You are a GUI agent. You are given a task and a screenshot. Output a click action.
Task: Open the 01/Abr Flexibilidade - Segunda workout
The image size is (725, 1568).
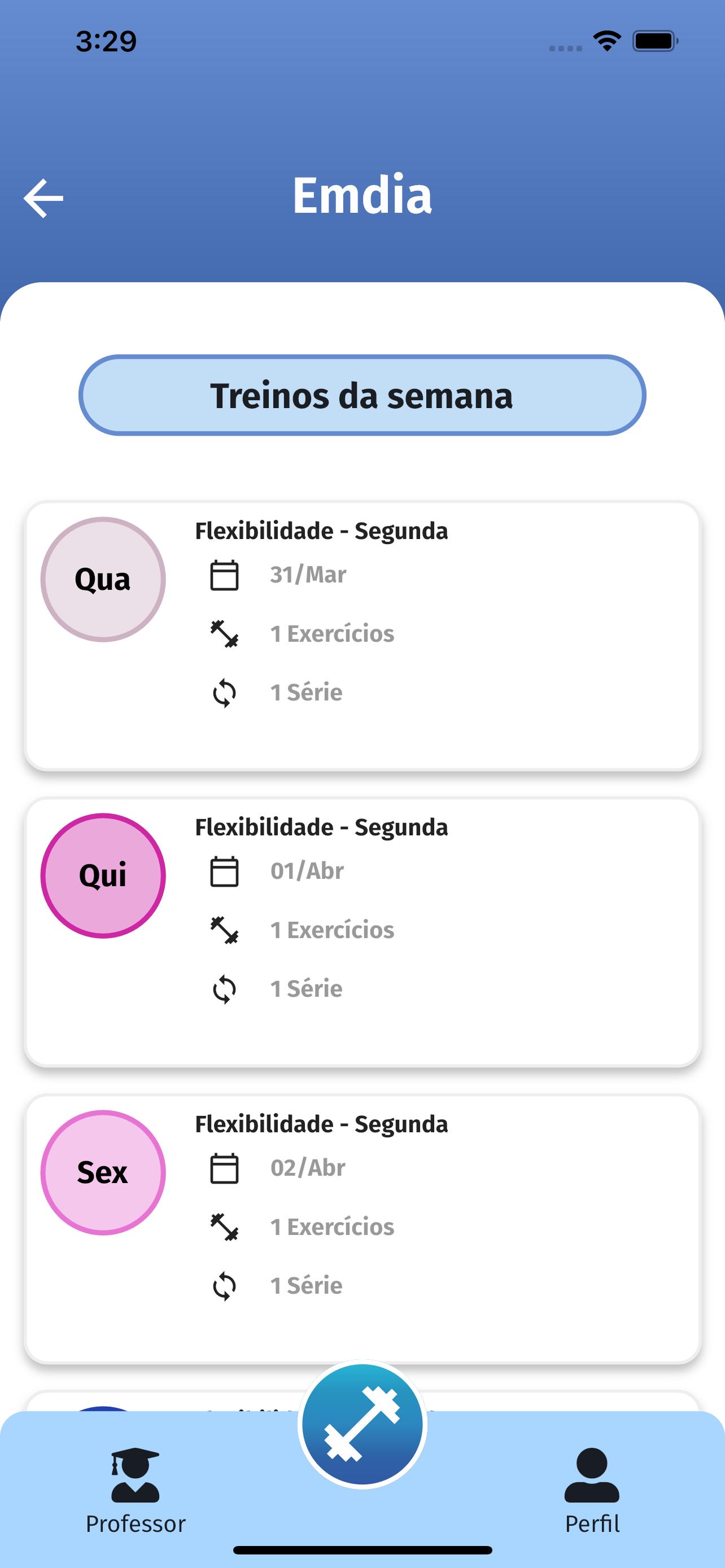point(362,932)
